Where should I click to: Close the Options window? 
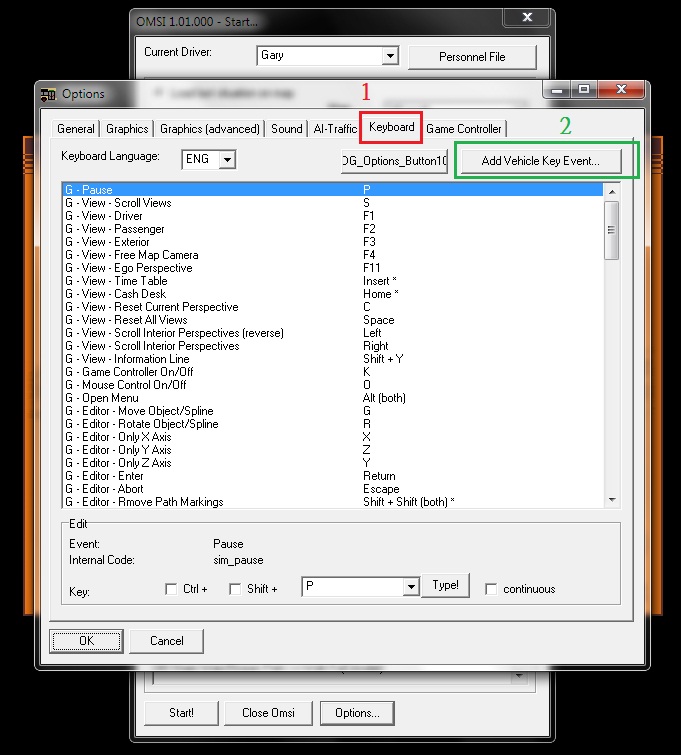coord(621,90)
